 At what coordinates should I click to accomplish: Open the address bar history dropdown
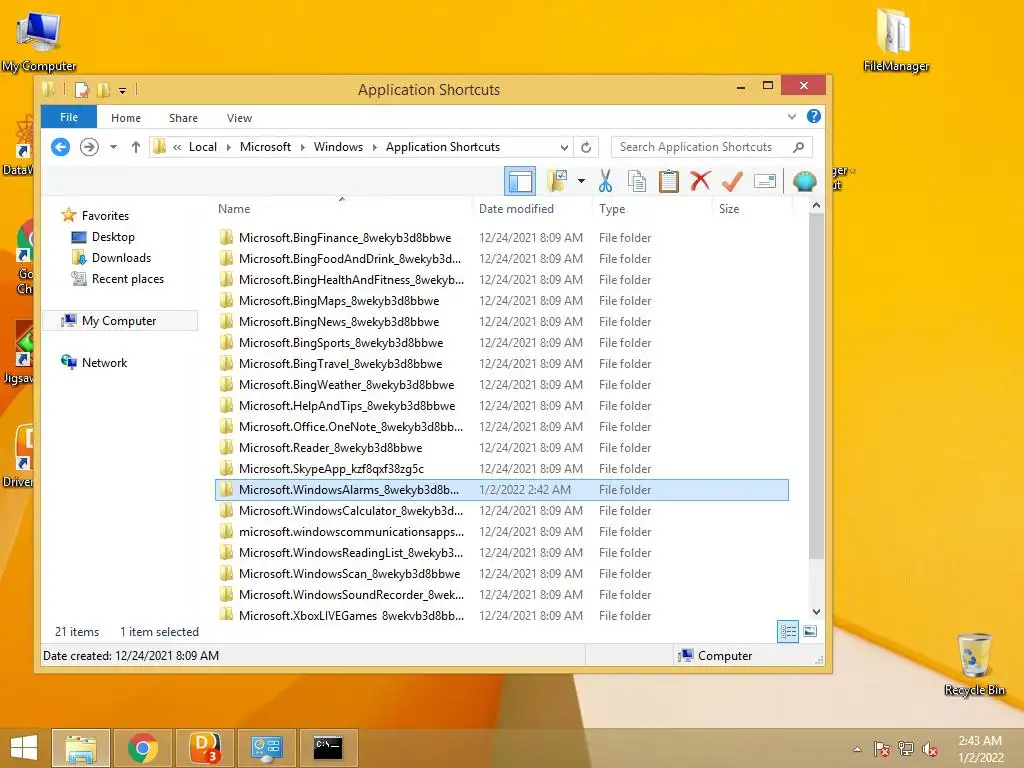(x=564, y=147)
